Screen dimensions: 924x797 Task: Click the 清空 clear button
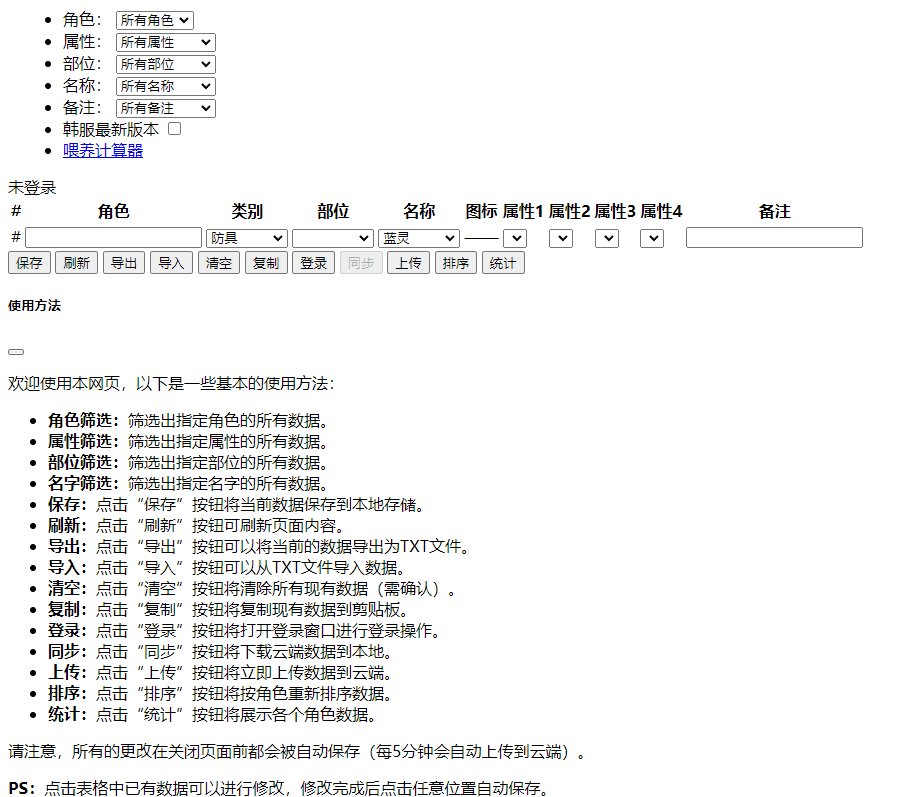coord(219,263)
